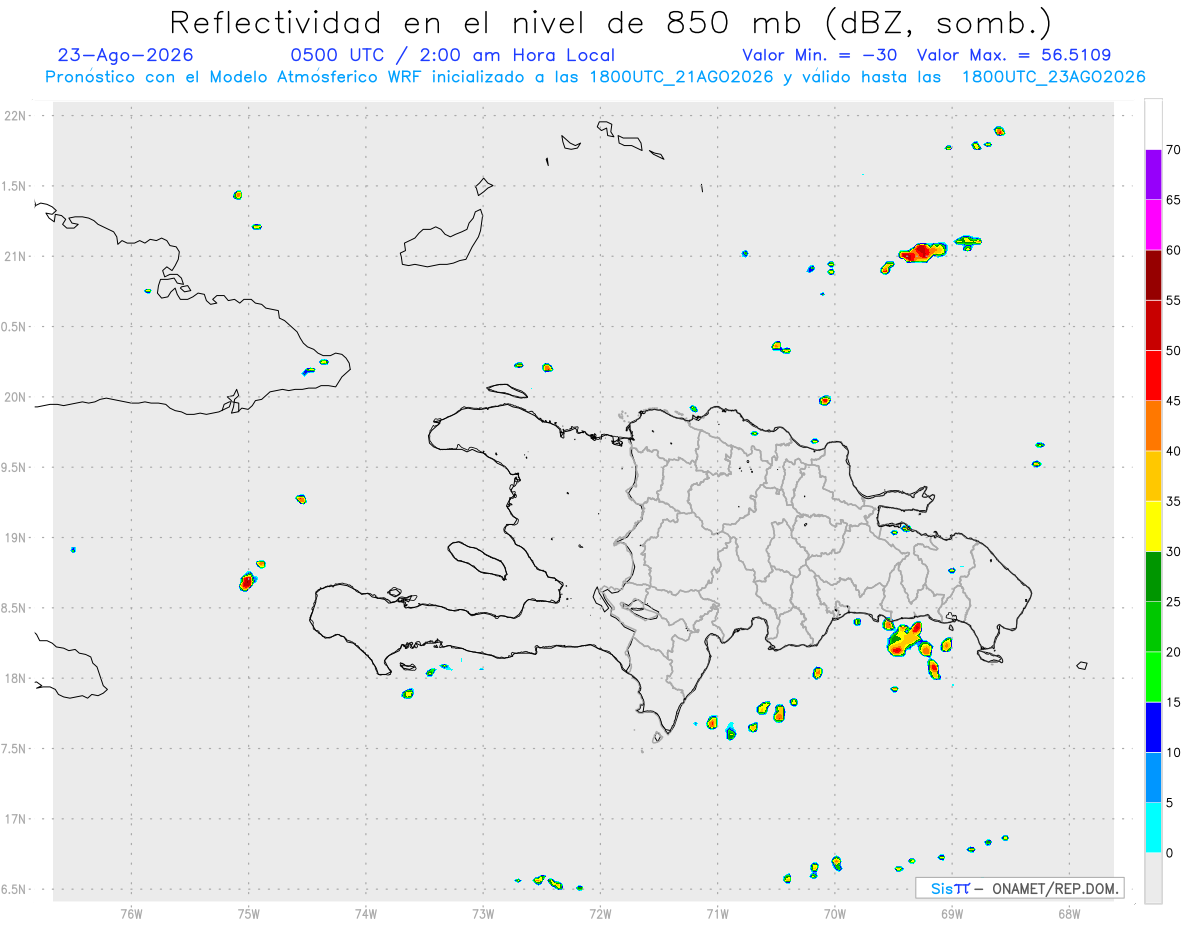The width and height of the screenshot is (1200, 927).
Task: Click the "74W" longitude label
Action: tap(366, 913)
